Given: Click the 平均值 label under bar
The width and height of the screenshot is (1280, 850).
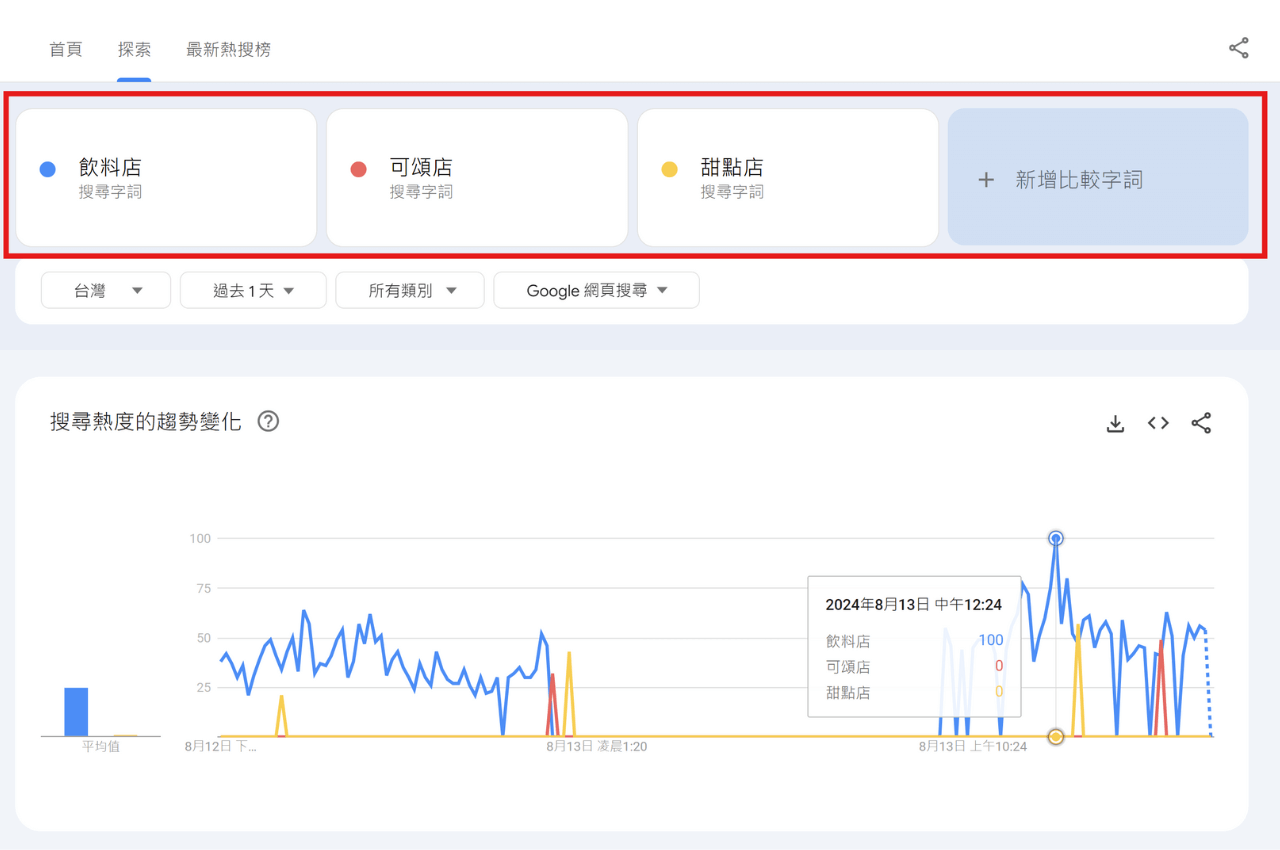Looking at the screenshot, I should tap(100, 746).
